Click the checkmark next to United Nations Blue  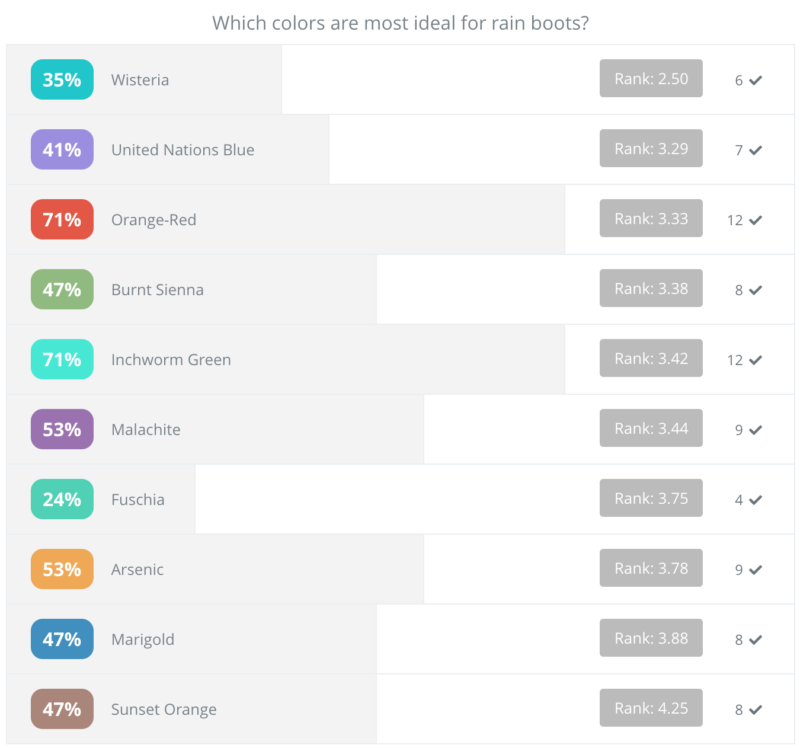point(756,150)
